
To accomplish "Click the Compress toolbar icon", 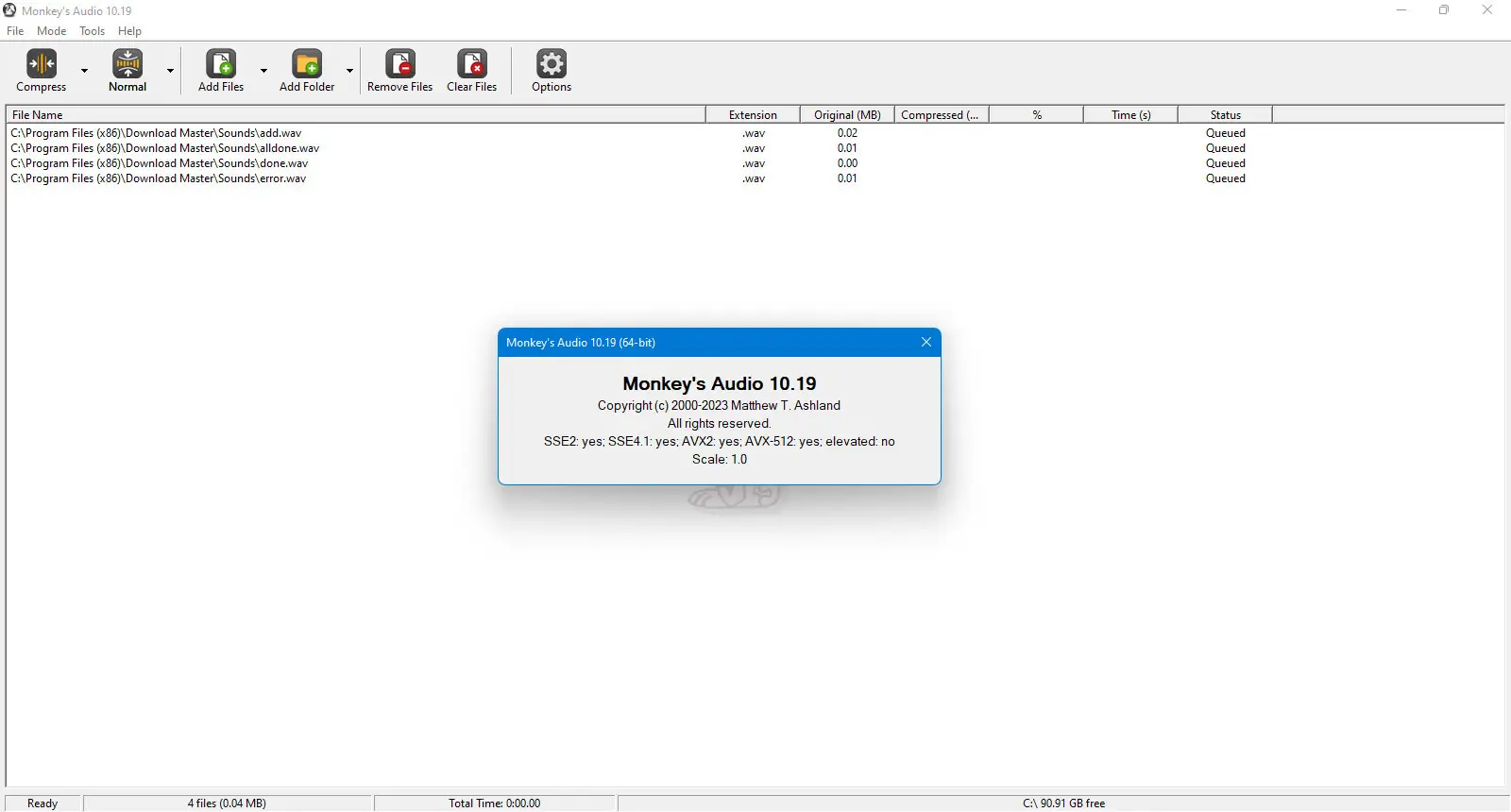I will [x=42, y=63].
